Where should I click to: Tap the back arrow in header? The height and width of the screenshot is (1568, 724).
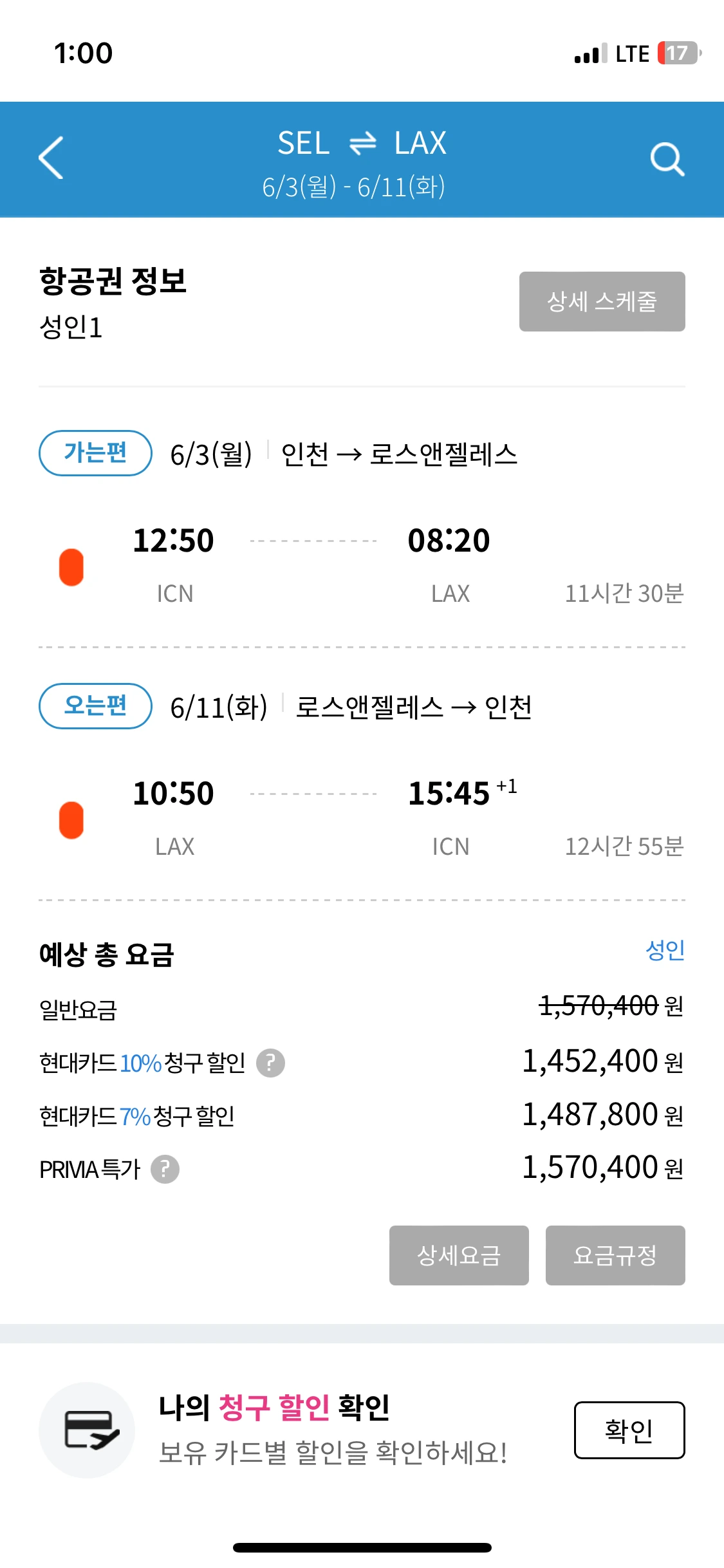click(x=51, y=158)
